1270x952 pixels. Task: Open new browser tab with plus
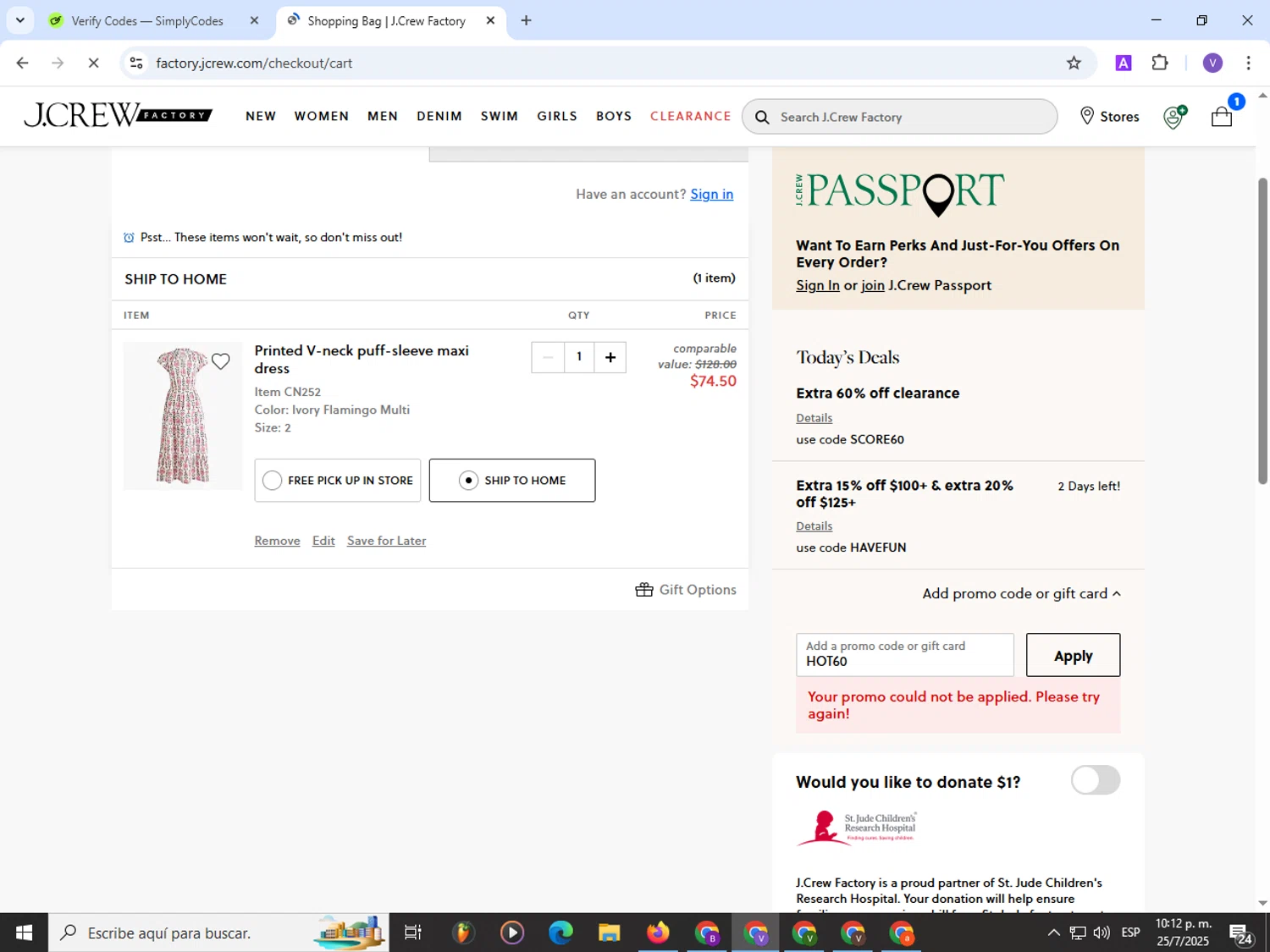pyautogui.click(x=526, y=20)
